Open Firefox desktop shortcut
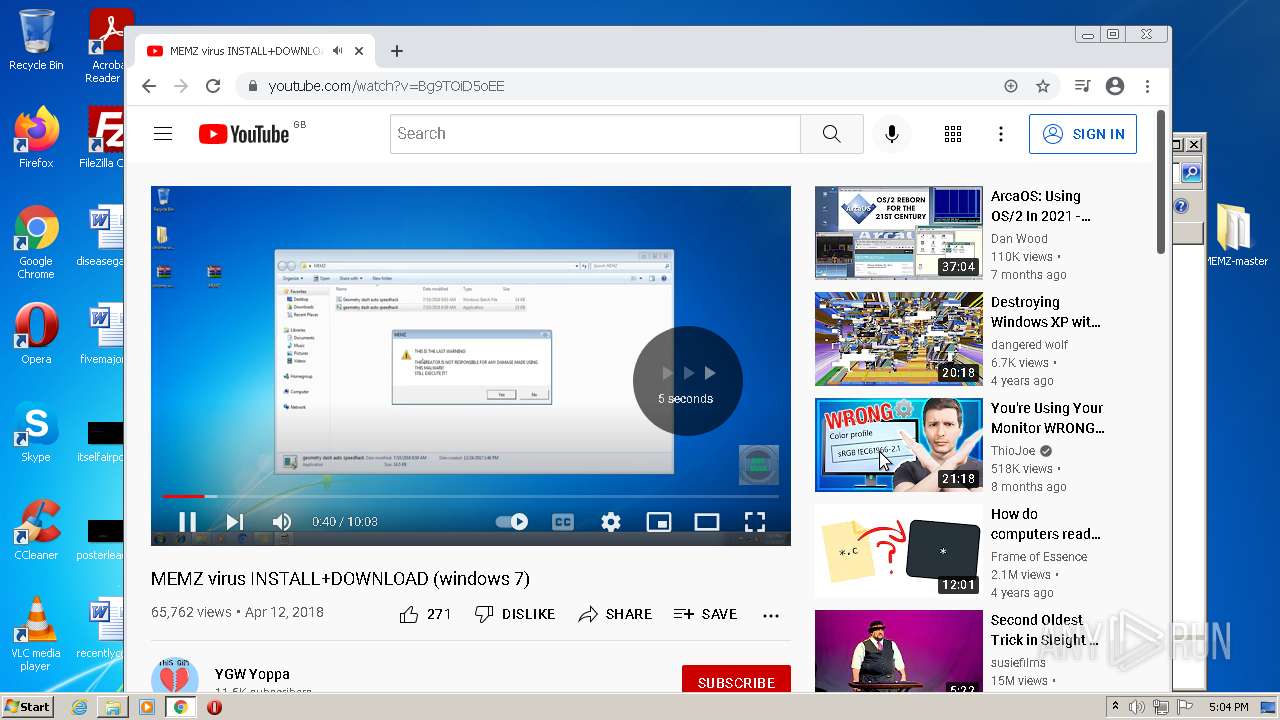Image resolution: width=1280 pixels, height=720 pixels. [36, 138]
